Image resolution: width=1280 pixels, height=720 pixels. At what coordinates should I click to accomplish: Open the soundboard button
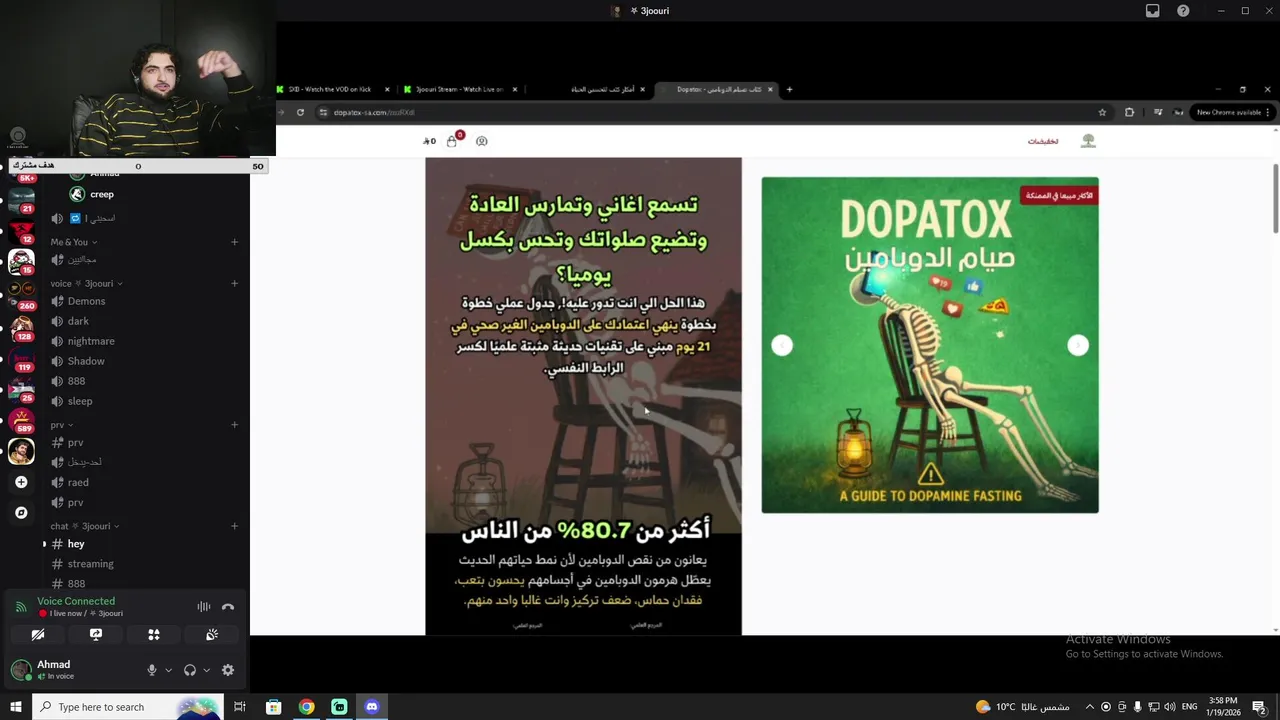(x=212, y=634)
